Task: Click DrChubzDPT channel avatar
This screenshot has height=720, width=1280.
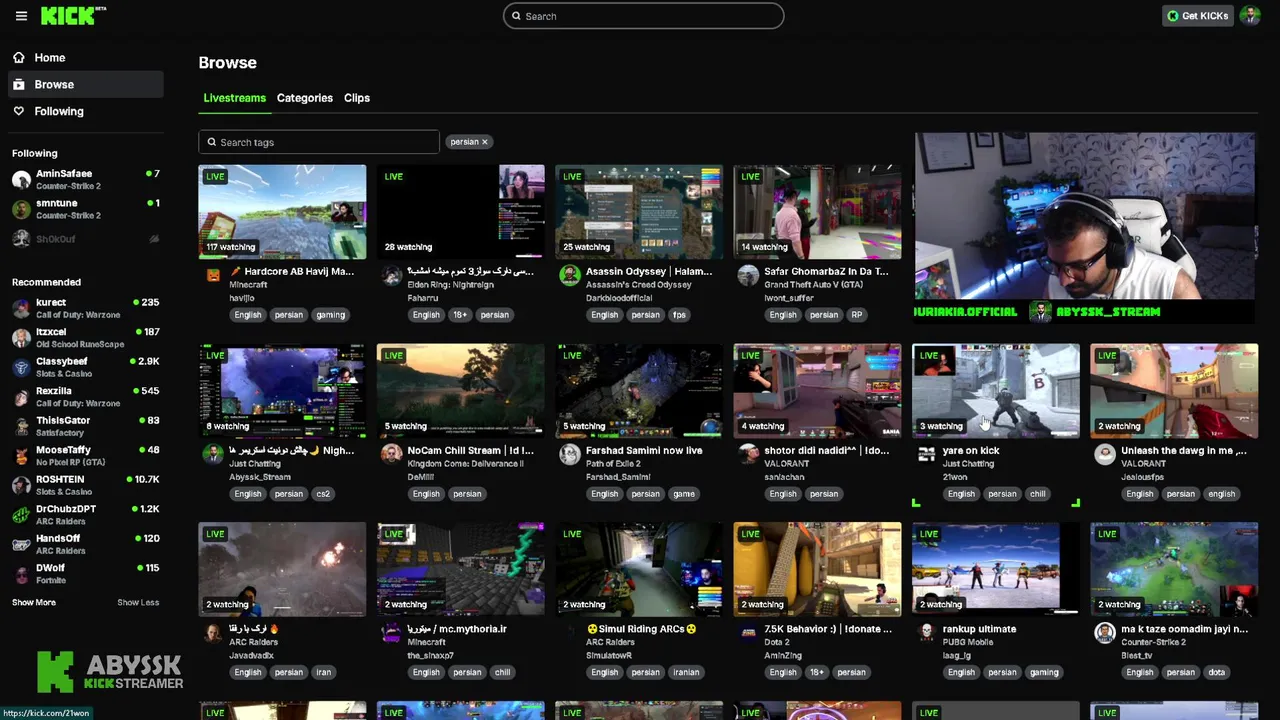Action: [x=21, y=515]
